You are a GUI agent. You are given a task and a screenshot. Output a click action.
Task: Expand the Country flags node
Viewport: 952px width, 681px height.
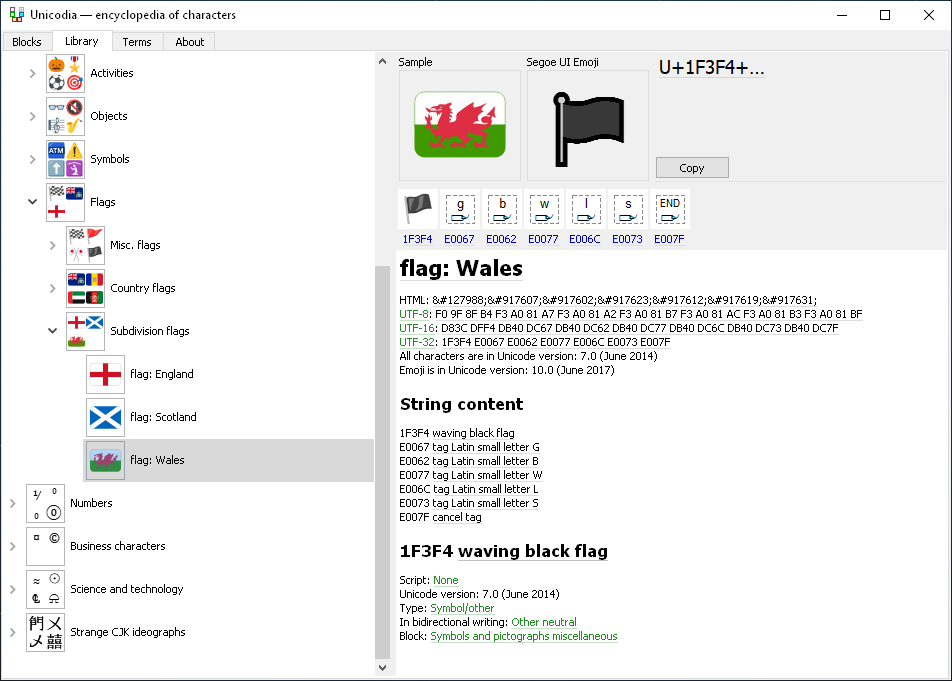53,289
